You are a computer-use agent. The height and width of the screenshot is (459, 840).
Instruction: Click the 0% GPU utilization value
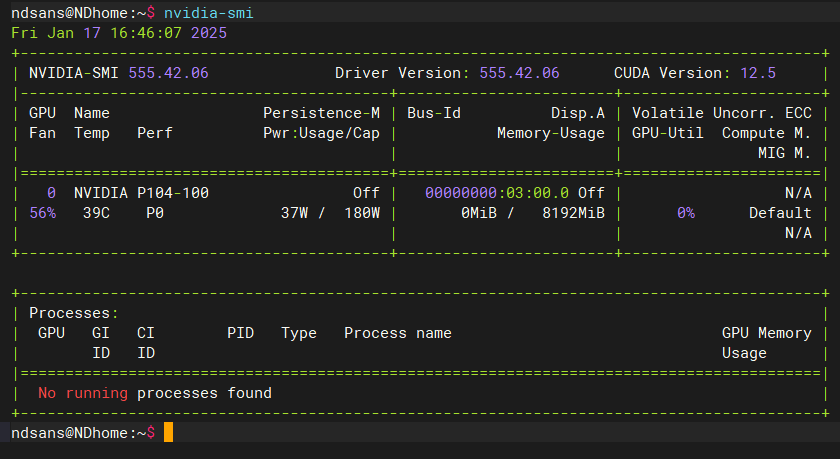point(686,213)
